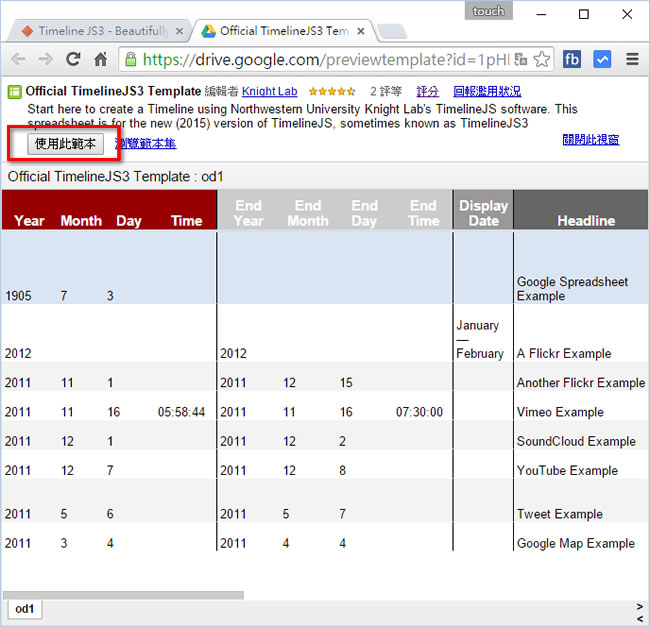Click the translate page icon in address bar

coord(520,60)
